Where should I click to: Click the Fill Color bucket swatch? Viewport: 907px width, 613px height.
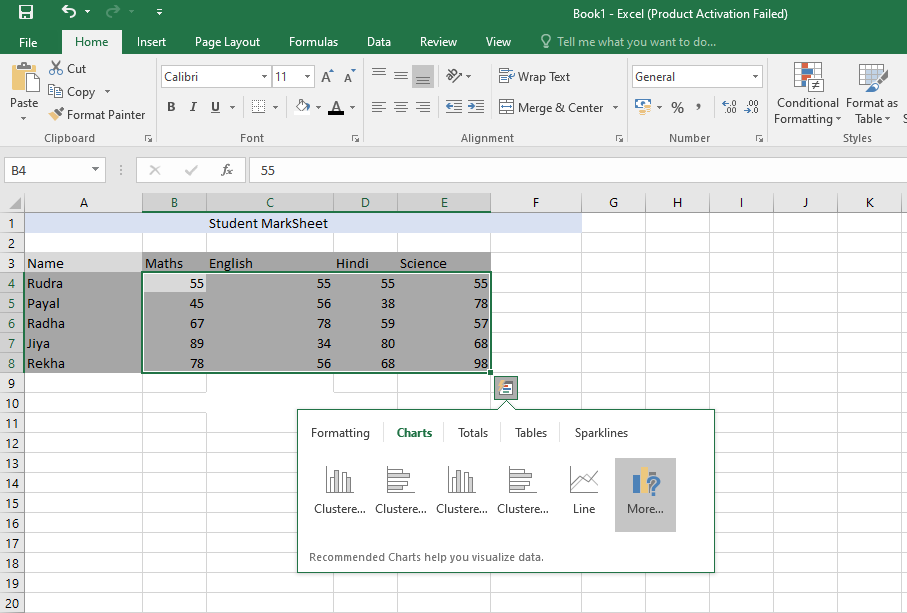[302, 107]
